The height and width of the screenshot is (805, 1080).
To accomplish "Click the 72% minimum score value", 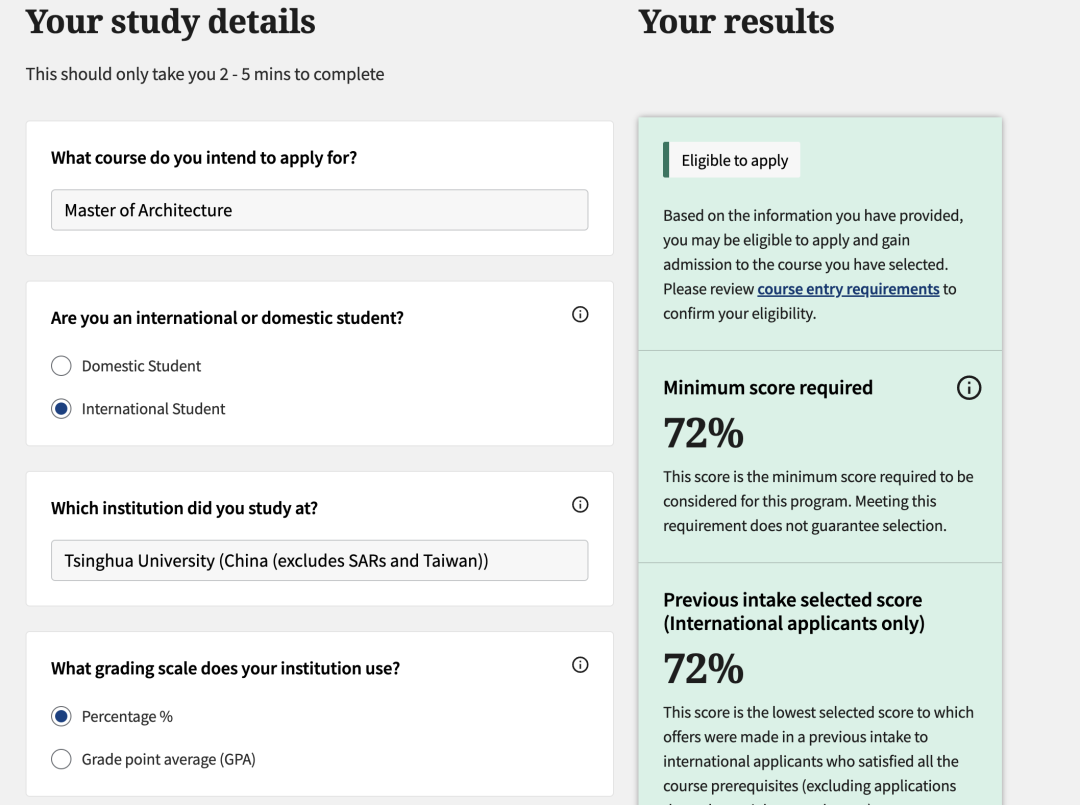I will click(703, 433).
